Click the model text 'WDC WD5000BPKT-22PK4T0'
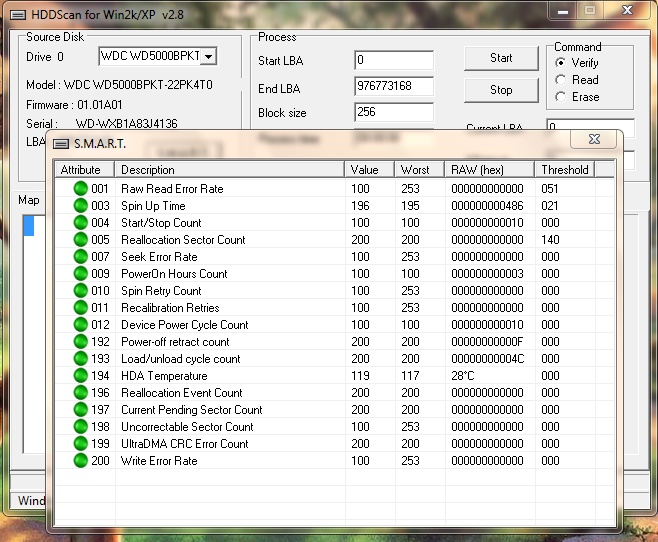Image resolution: width=658 pixels, height=542 pixels. (x=138, y=85)
